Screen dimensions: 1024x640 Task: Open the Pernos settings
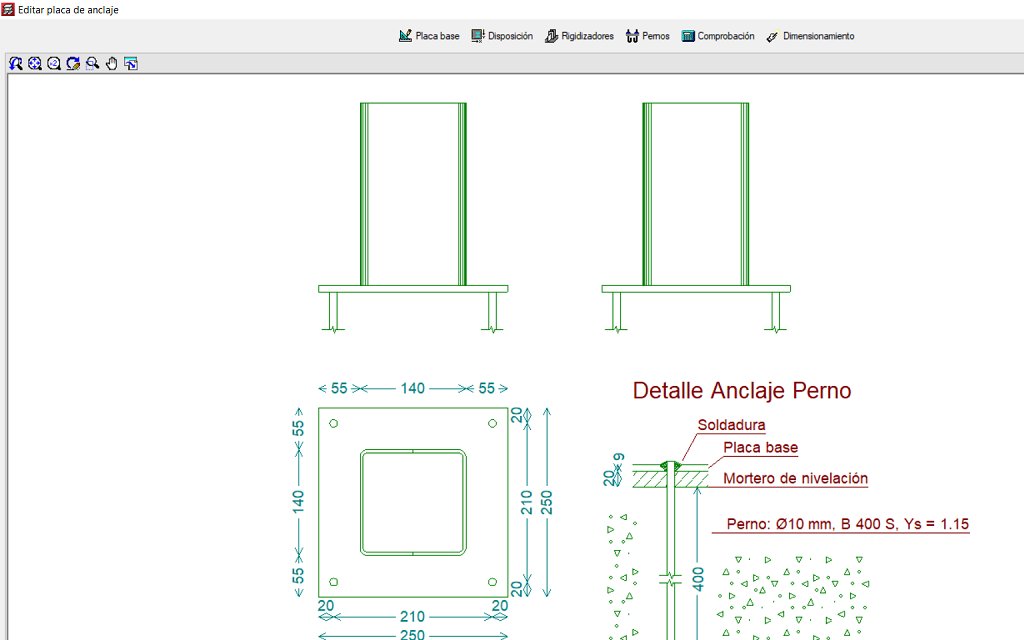point(648,36)
